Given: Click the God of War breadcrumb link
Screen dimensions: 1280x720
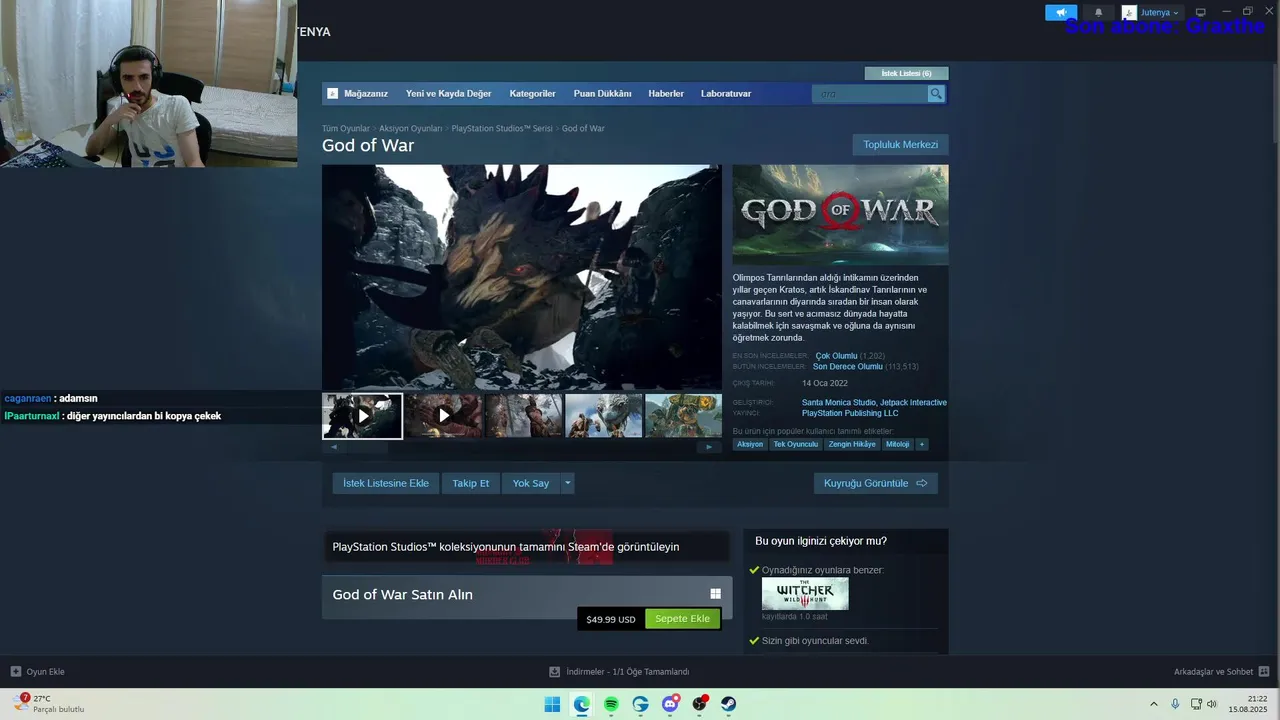Looking at the screenshot, I should coord(583,129).
